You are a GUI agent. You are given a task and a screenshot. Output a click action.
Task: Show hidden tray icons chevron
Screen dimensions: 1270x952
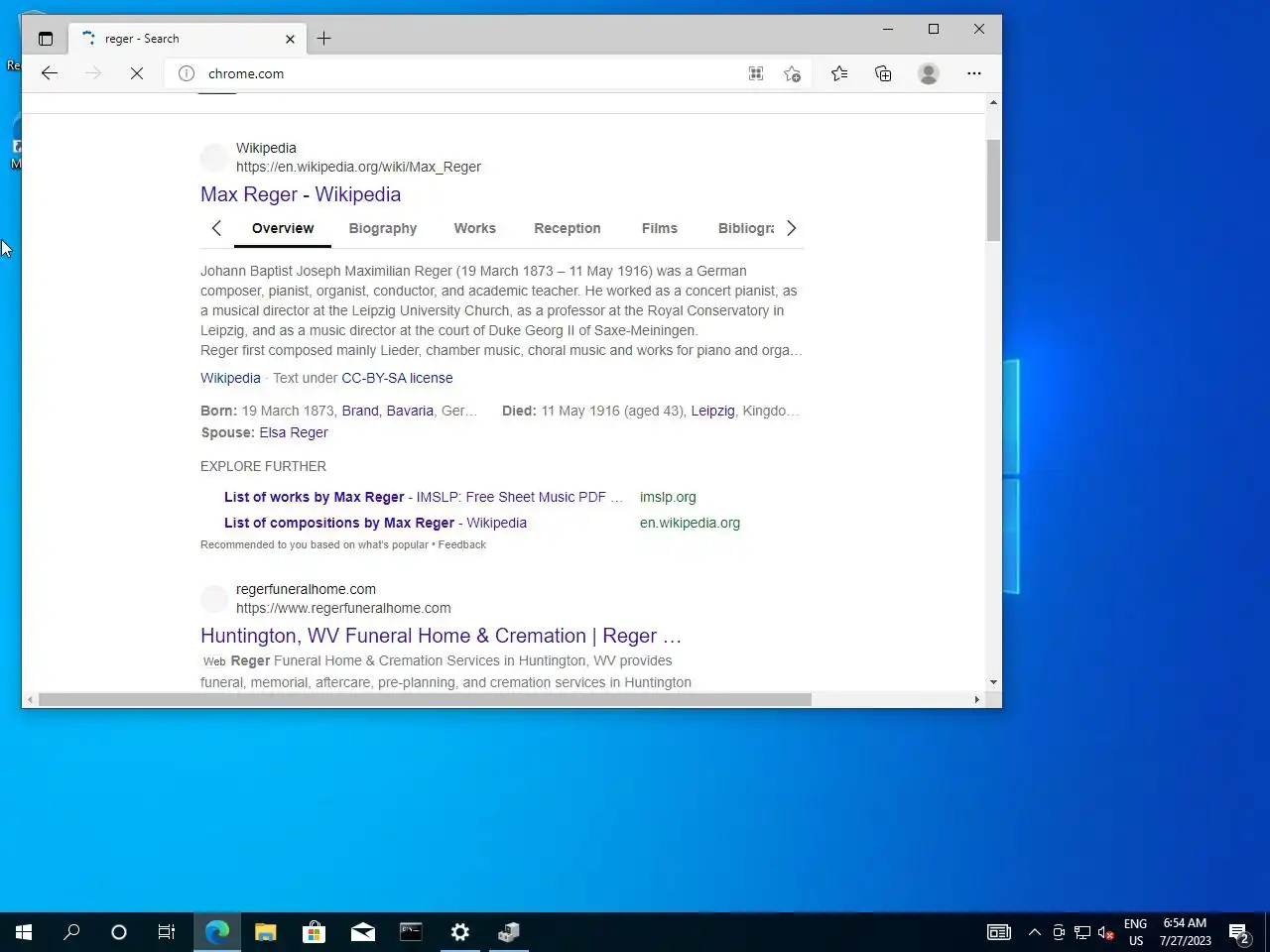tap(1034, 932)
